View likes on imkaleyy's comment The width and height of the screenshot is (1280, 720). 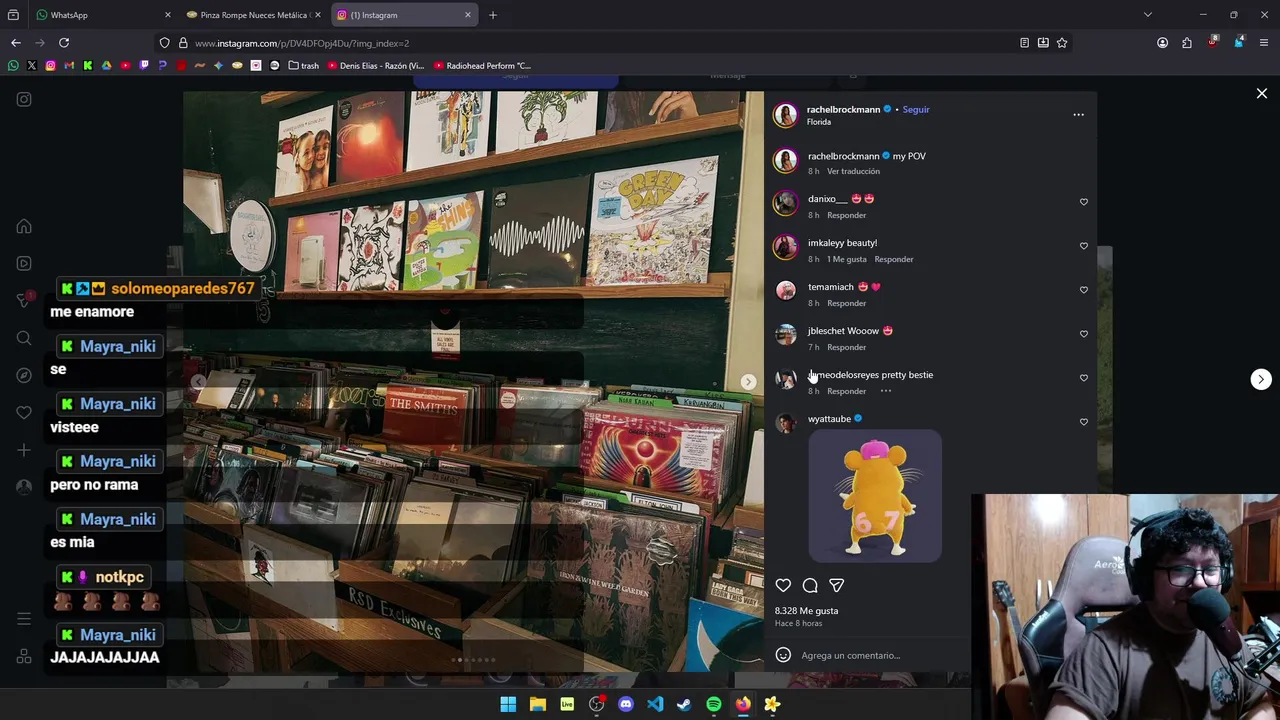[x=846, y=259]
